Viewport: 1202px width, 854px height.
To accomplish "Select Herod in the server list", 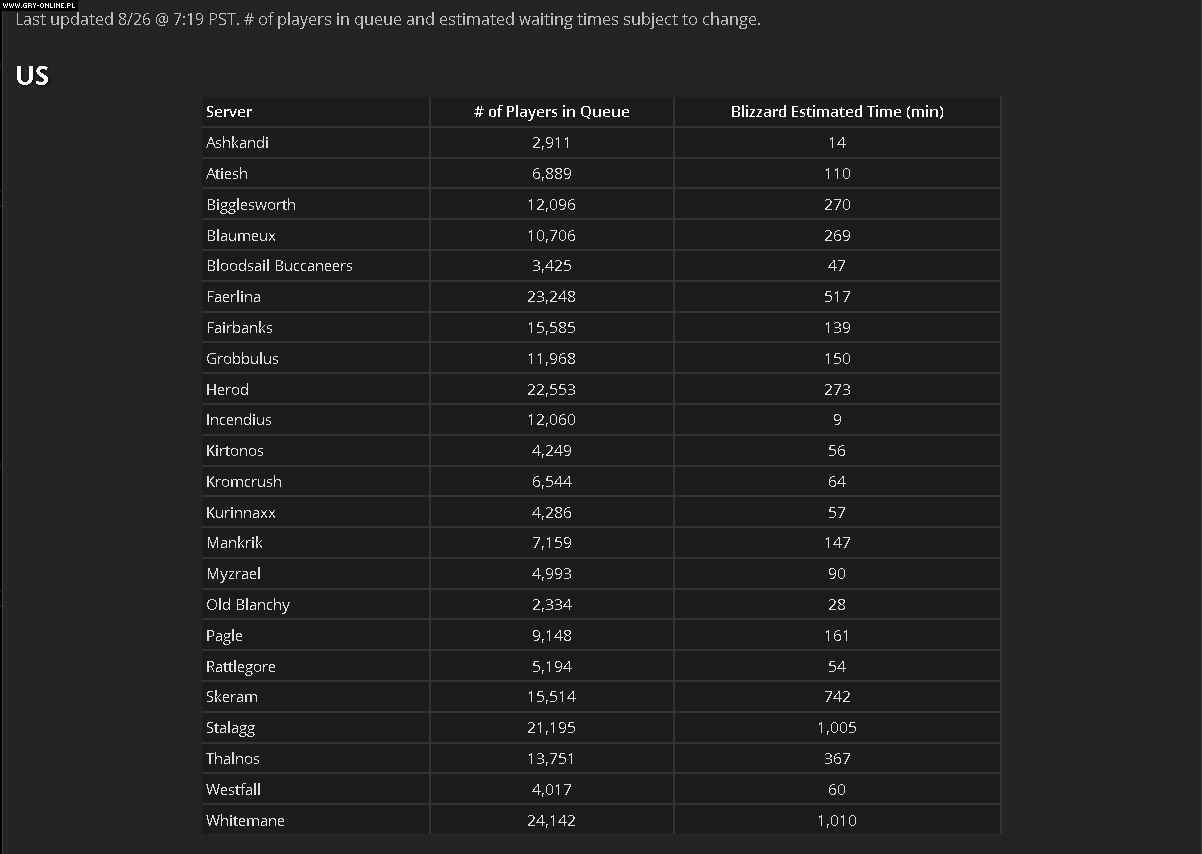I will pyautogui.click(x=227, y=389).
